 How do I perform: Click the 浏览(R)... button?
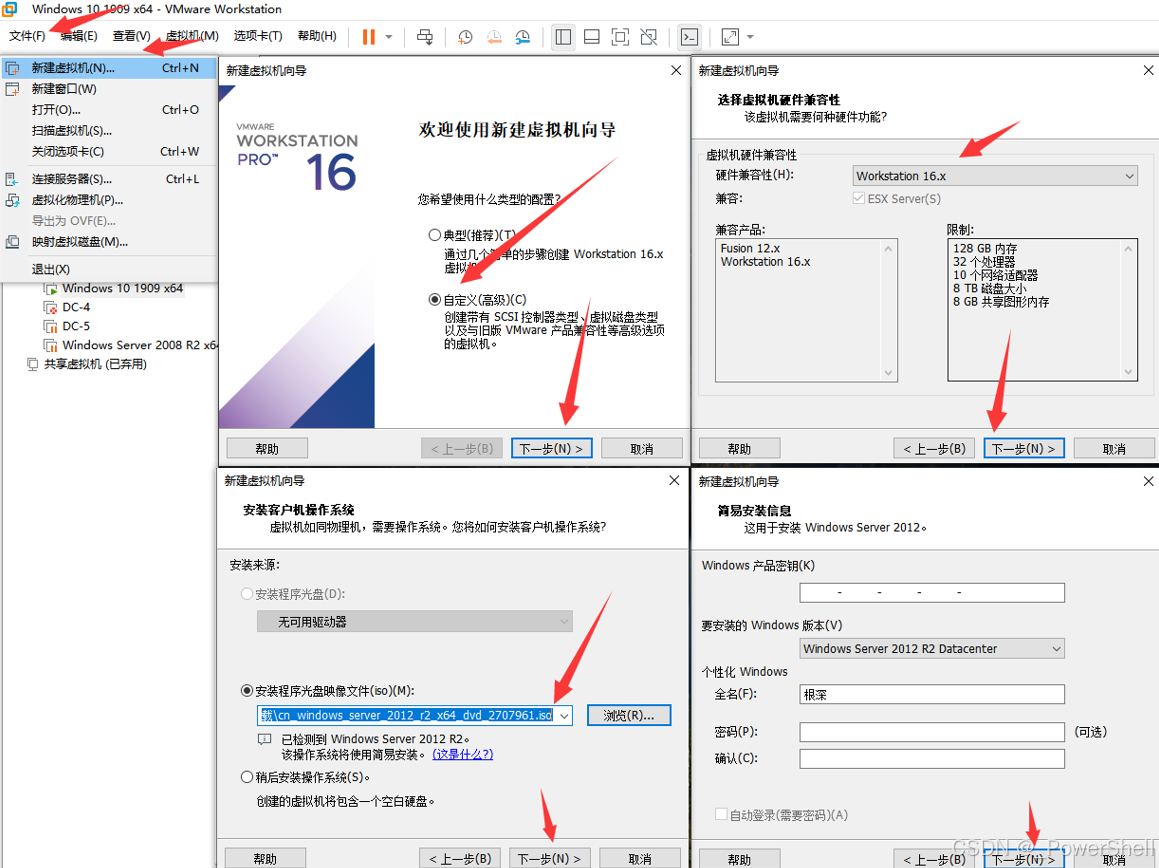[x=629, y=715]
